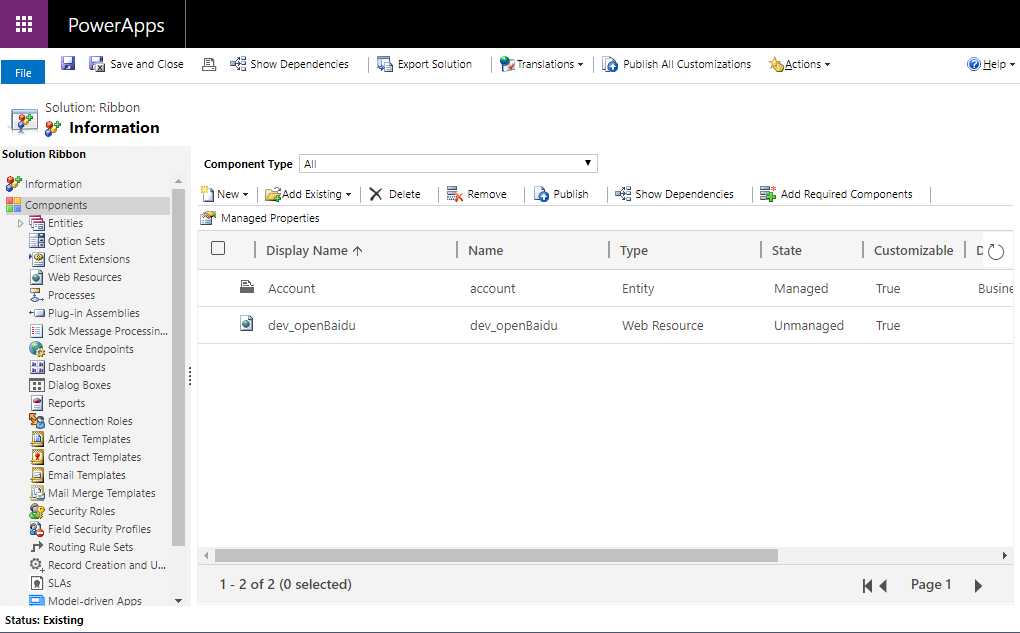This screenshot has height=633, width=1020.
Task: Click the Delete X icon
Action: point(376,194)
